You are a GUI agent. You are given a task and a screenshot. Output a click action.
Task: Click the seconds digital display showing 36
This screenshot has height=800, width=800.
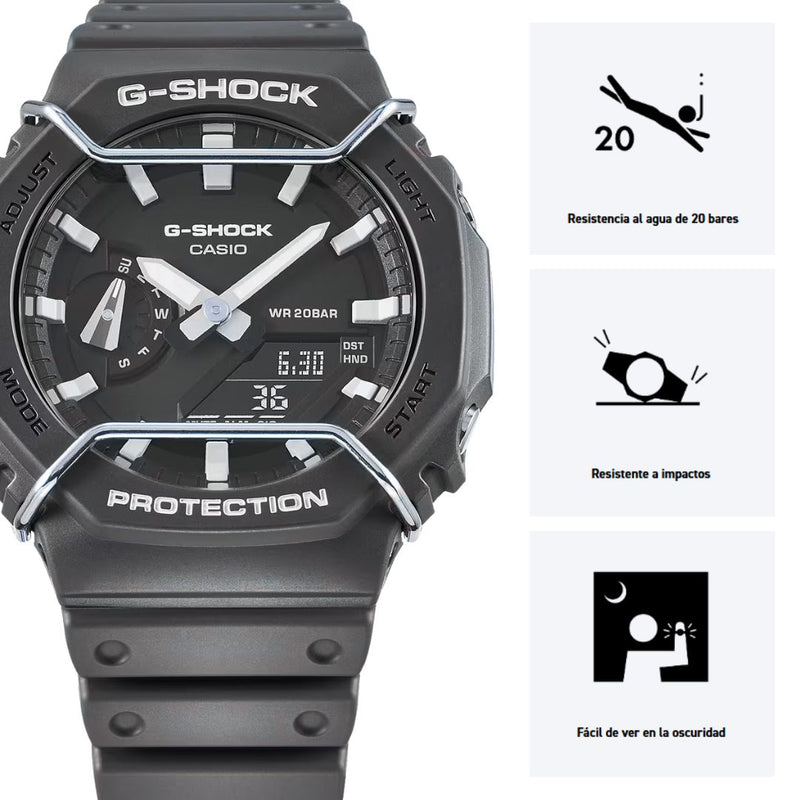click(270, 397)
